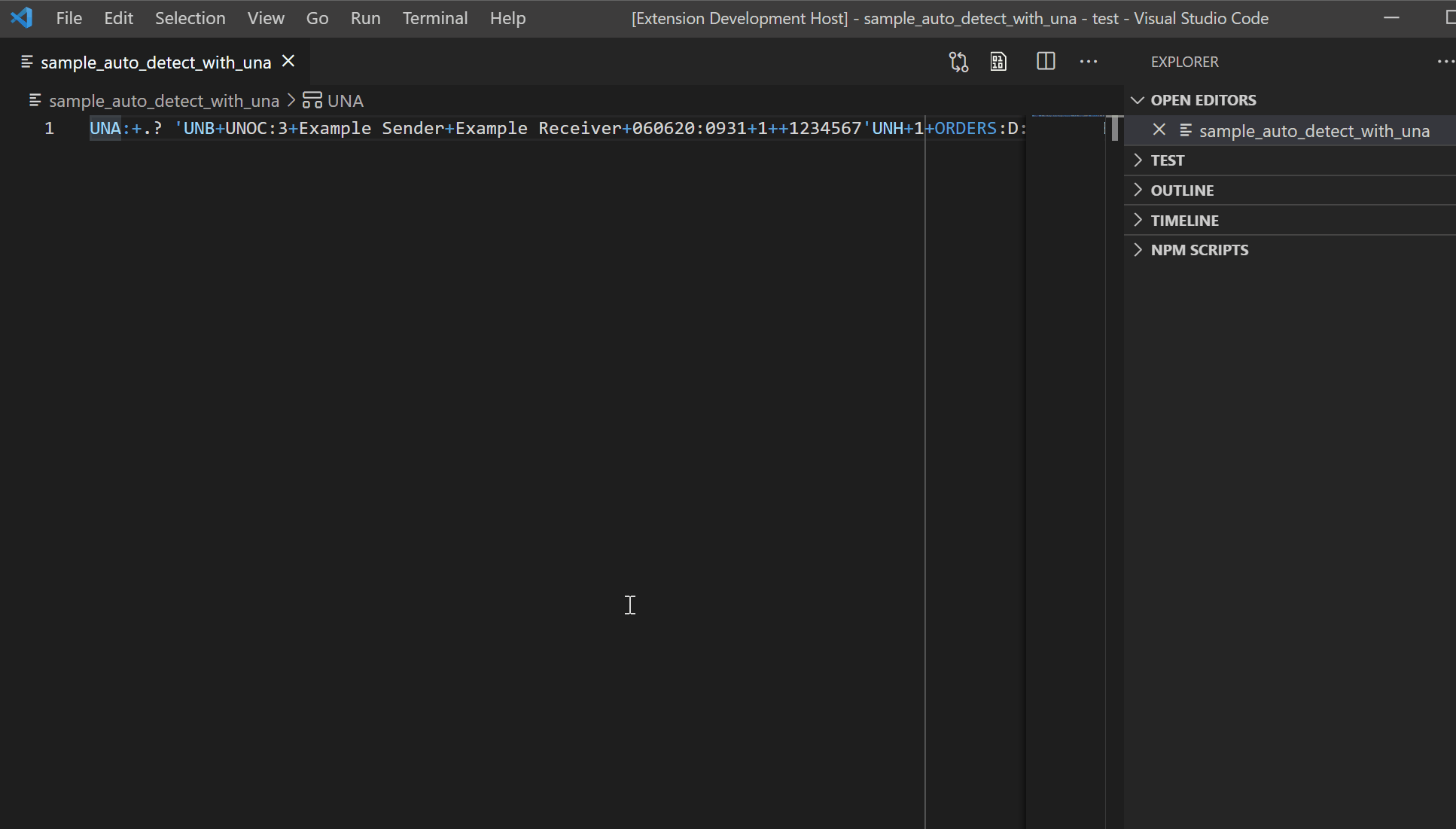Collapse the Open Editors section
The height and width of the screenshot is (829, 1456).
click(1203, 100)
